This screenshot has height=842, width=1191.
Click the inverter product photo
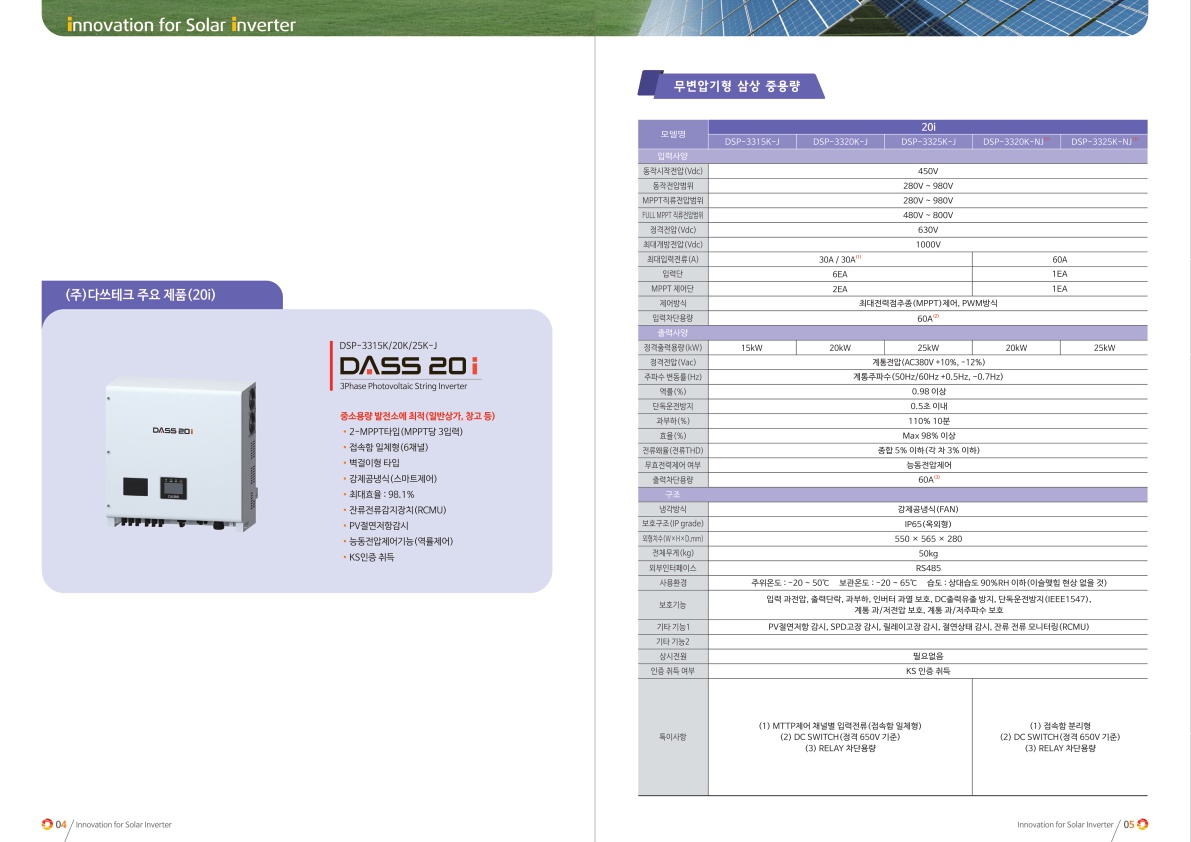[x=183, y=453]
